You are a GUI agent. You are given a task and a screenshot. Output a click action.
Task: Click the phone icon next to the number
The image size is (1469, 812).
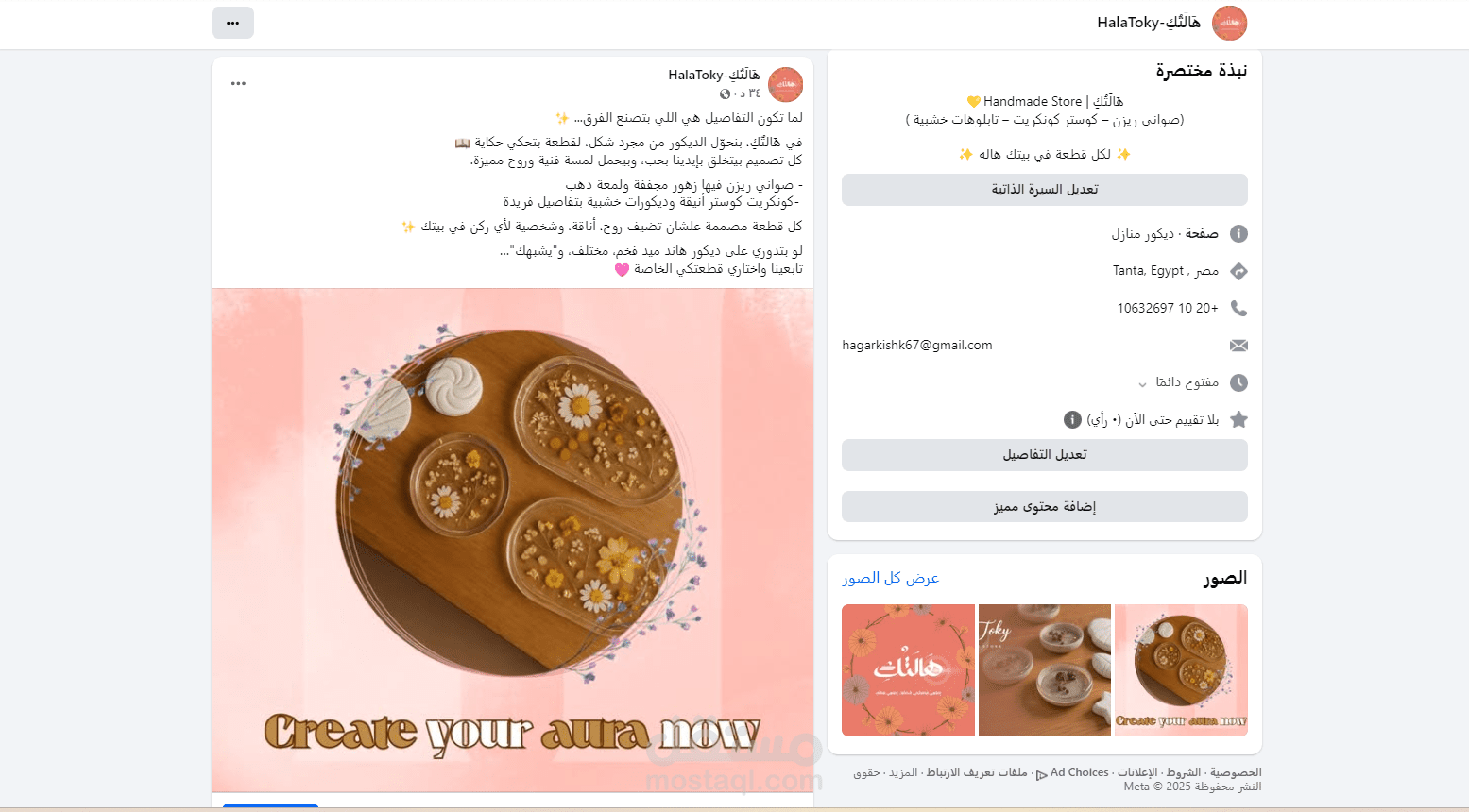[x=1238, y=308]
